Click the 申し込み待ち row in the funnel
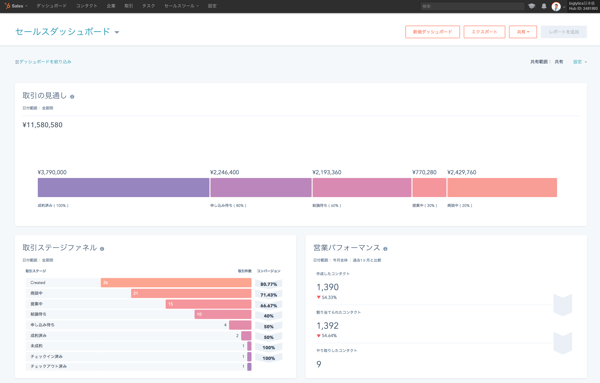600x383 pixels. click(x=139, y=325)
